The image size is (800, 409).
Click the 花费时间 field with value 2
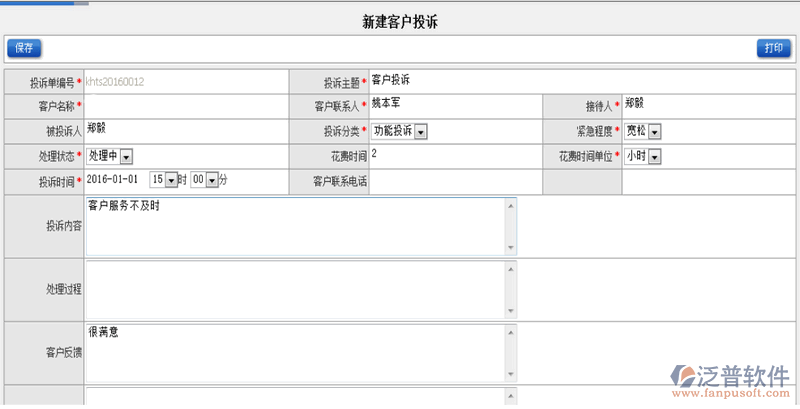coord(456,156)
